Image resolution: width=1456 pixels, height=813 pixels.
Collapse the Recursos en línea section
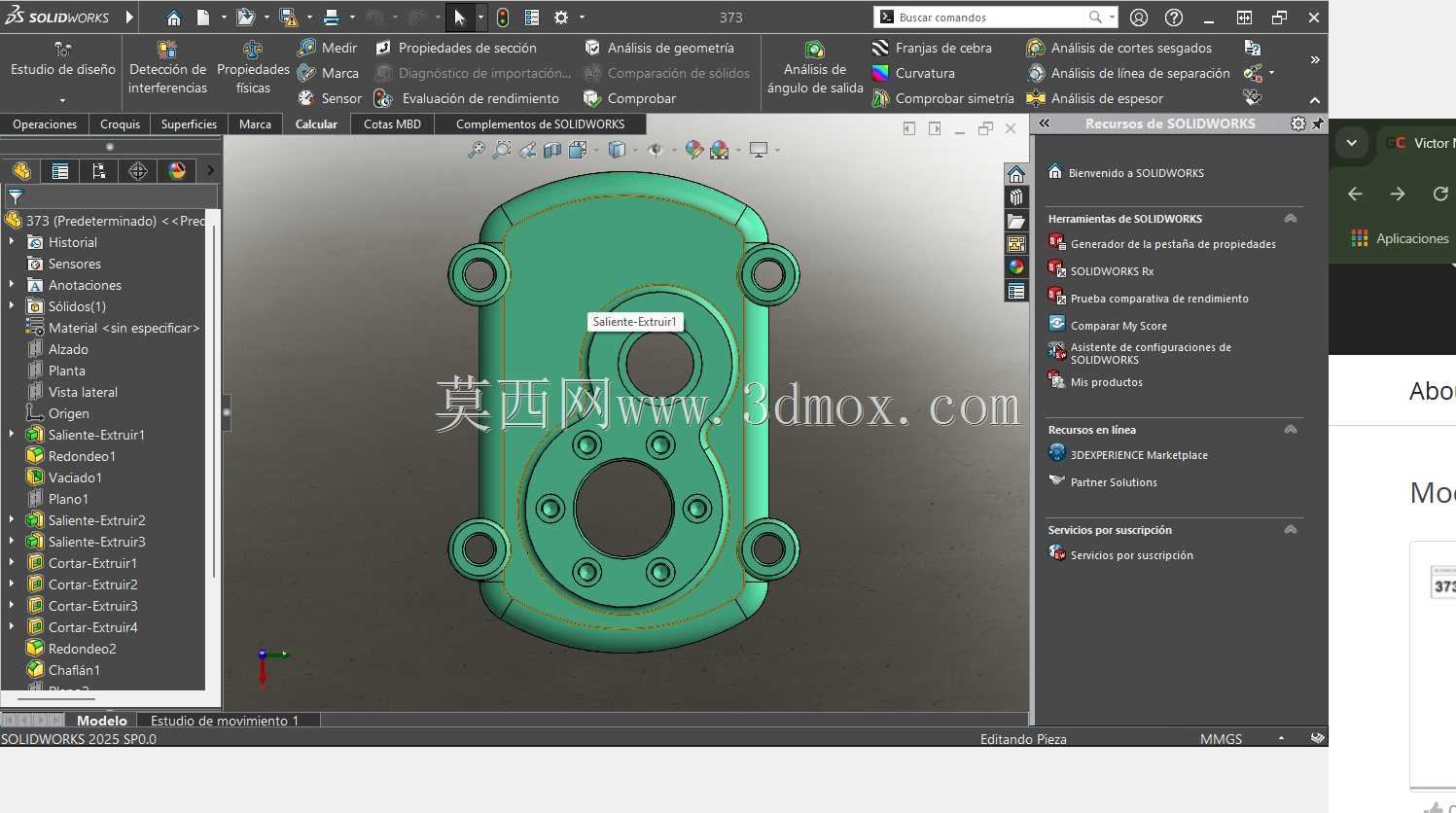(x=1291, y=430)
